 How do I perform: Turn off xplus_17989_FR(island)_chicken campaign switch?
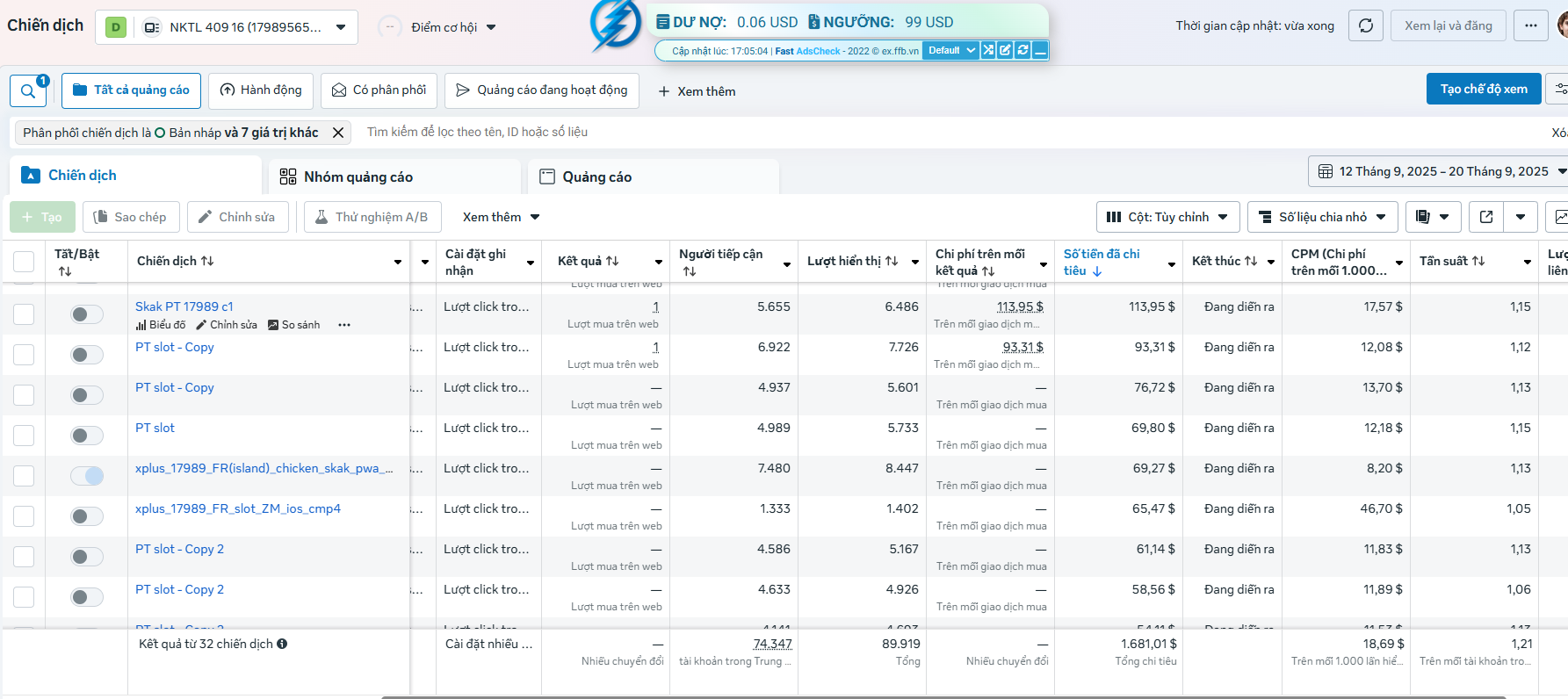pos(87,476)
